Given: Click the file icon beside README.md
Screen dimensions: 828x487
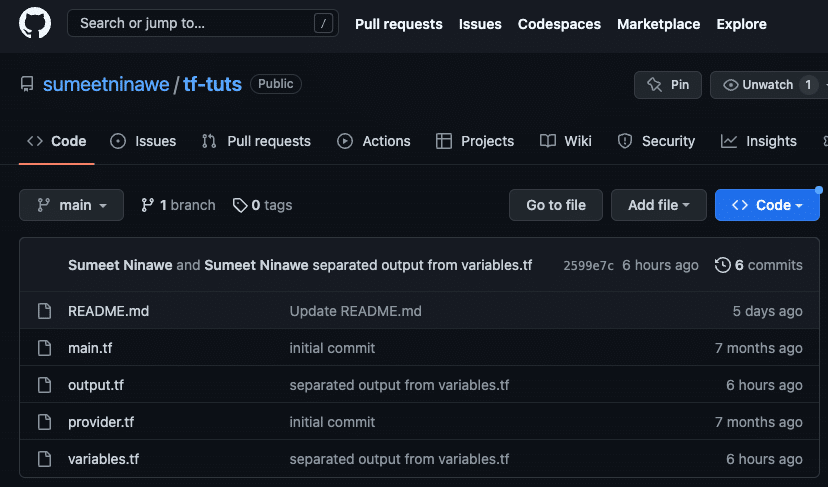Looking at the screenshot, I should (44, 311).
